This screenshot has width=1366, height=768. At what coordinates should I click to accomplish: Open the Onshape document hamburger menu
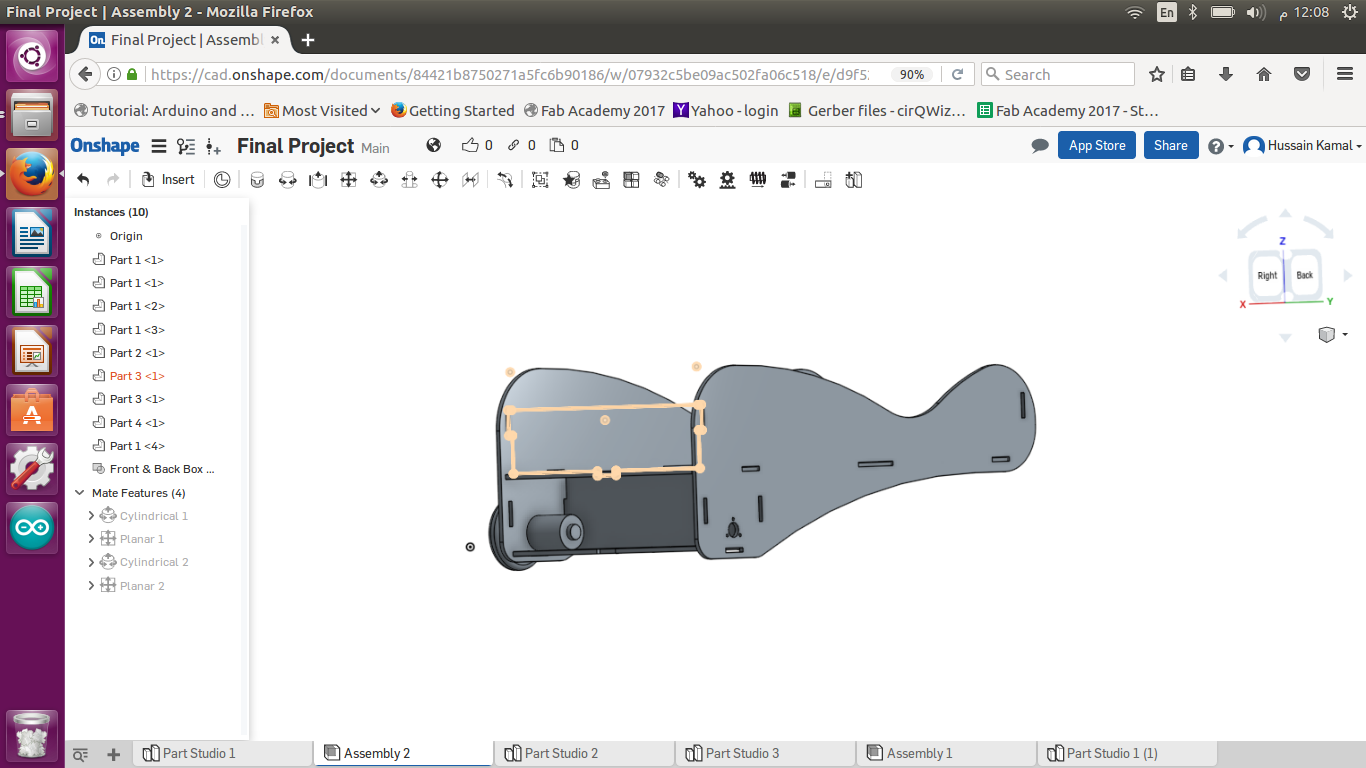coord(158,146)
